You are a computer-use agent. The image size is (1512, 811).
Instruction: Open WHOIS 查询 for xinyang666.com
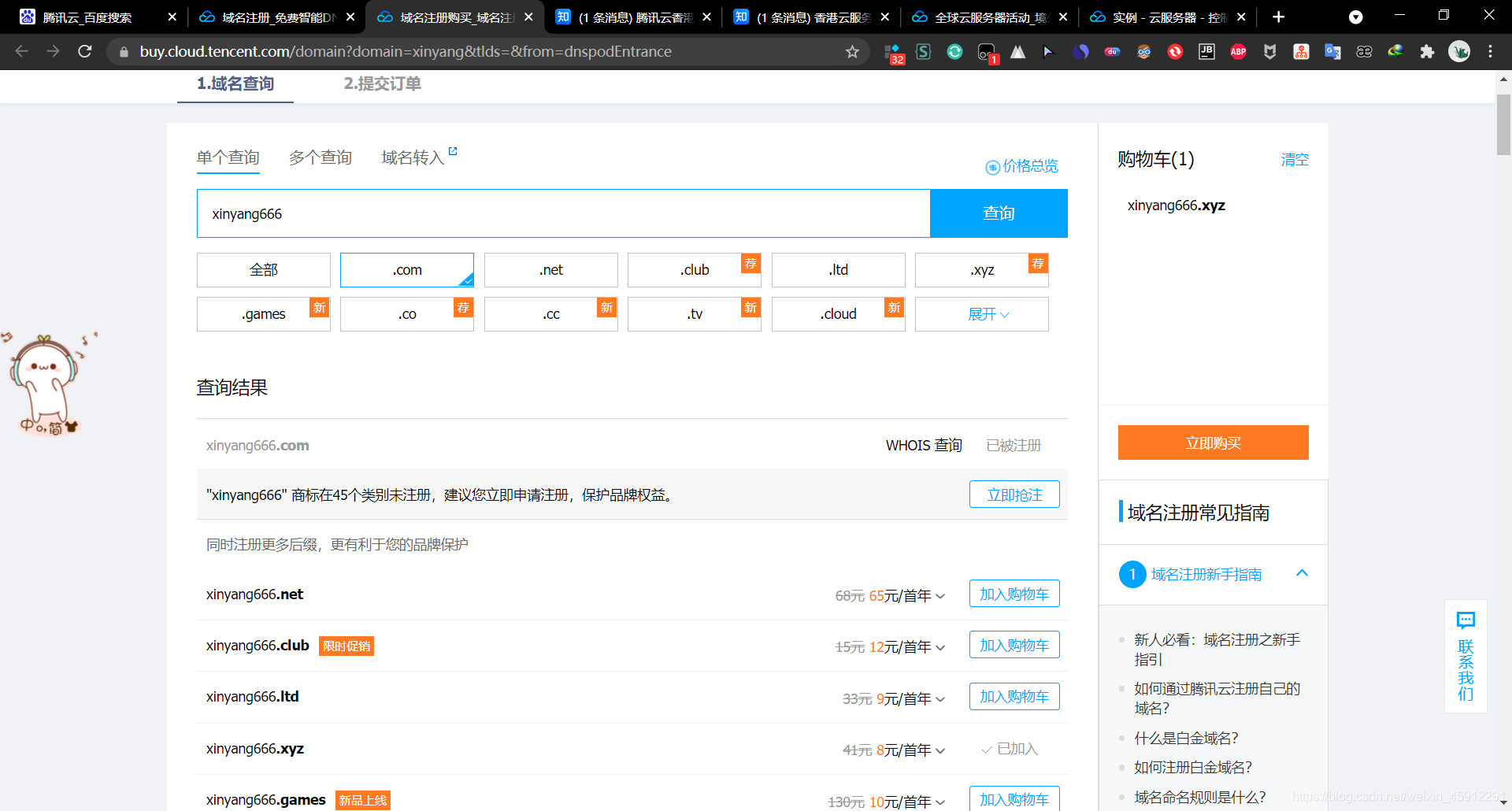(924, 446)
